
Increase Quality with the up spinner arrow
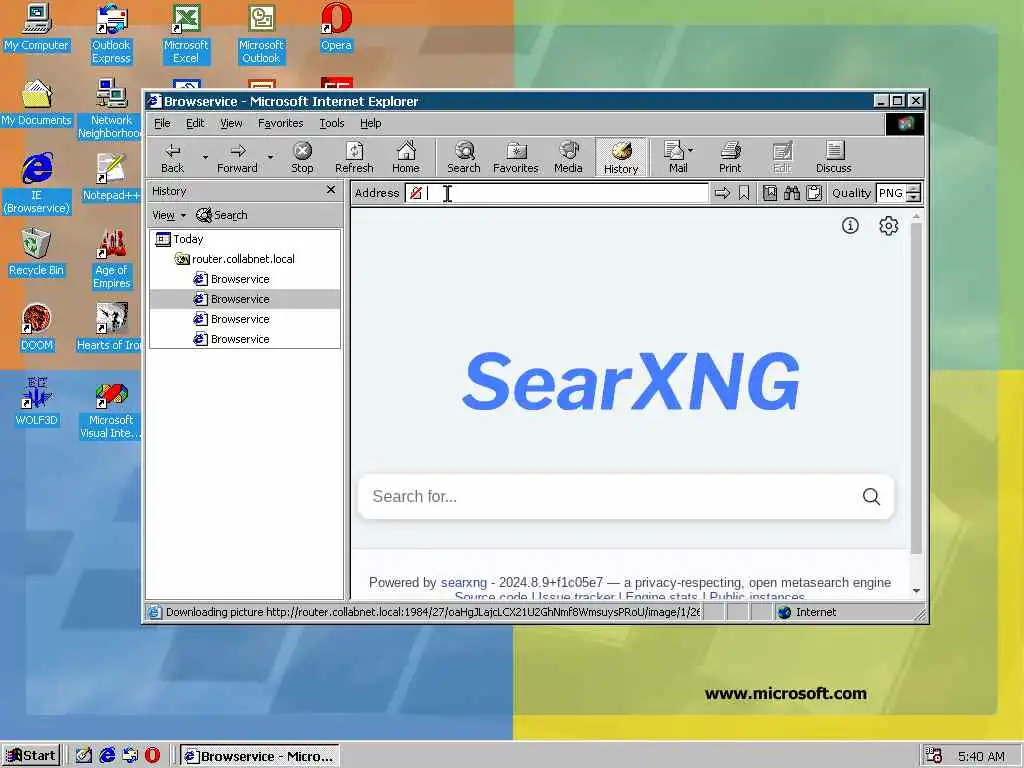click(x=914, y=189)
